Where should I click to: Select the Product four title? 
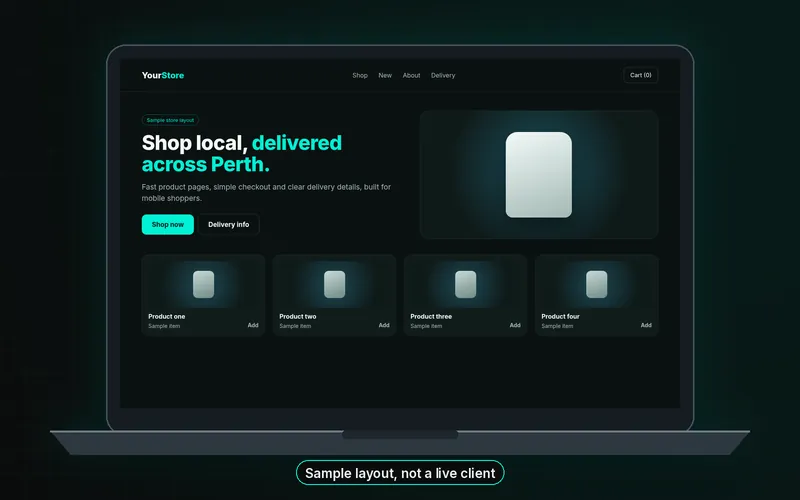click(x=561, y=316)
